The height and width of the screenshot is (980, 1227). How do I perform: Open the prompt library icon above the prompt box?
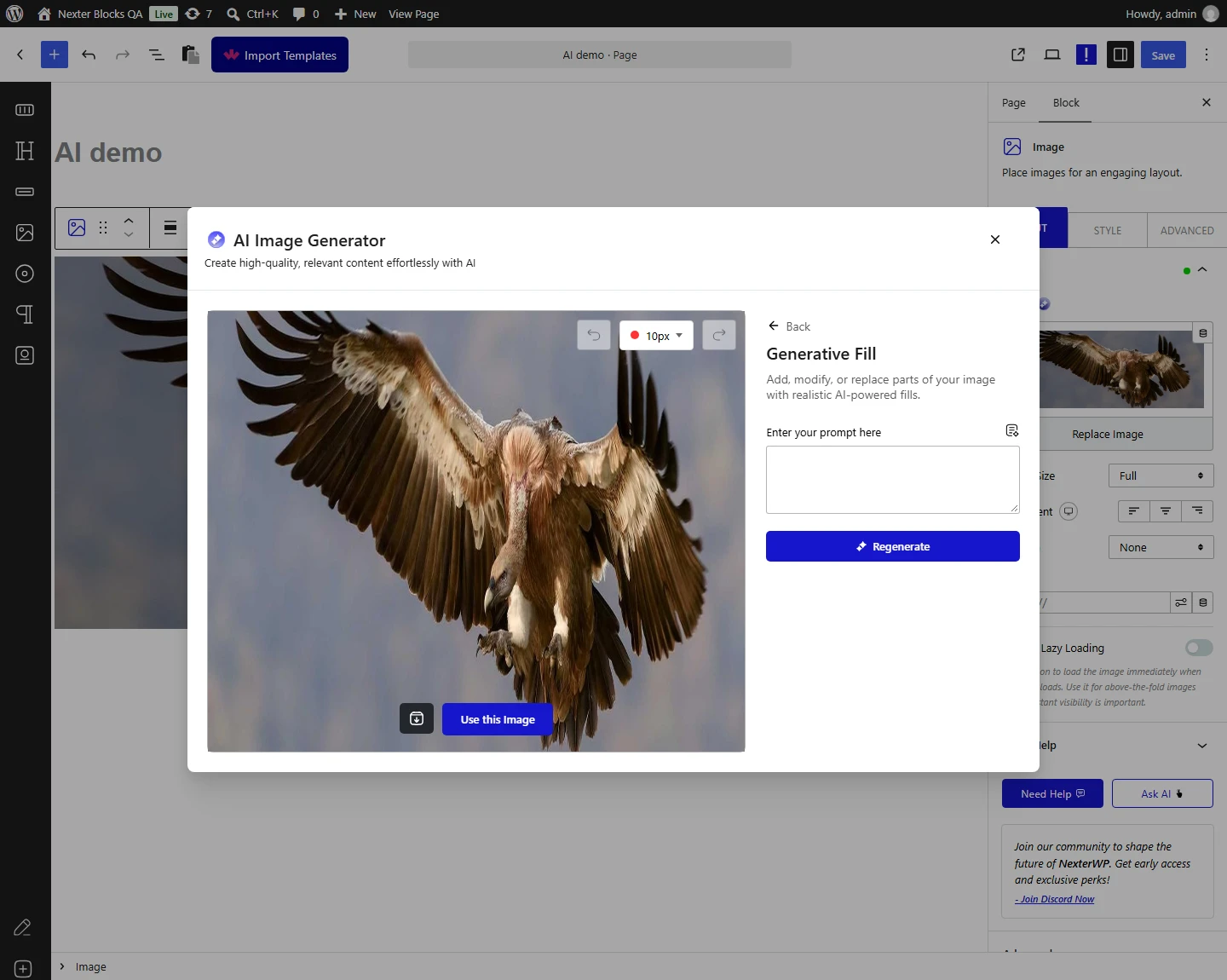point(1012,430)
